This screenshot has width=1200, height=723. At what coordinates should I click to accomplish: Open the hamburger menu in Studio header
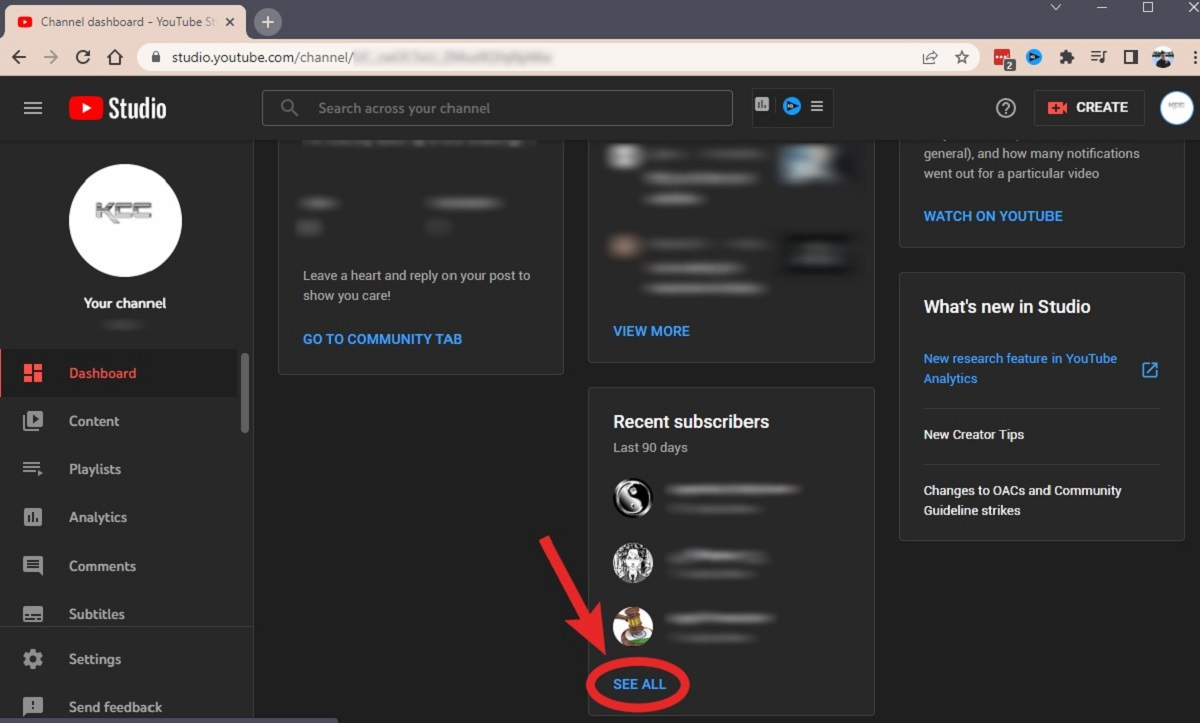pyautogui.click(x=33, y=108)
